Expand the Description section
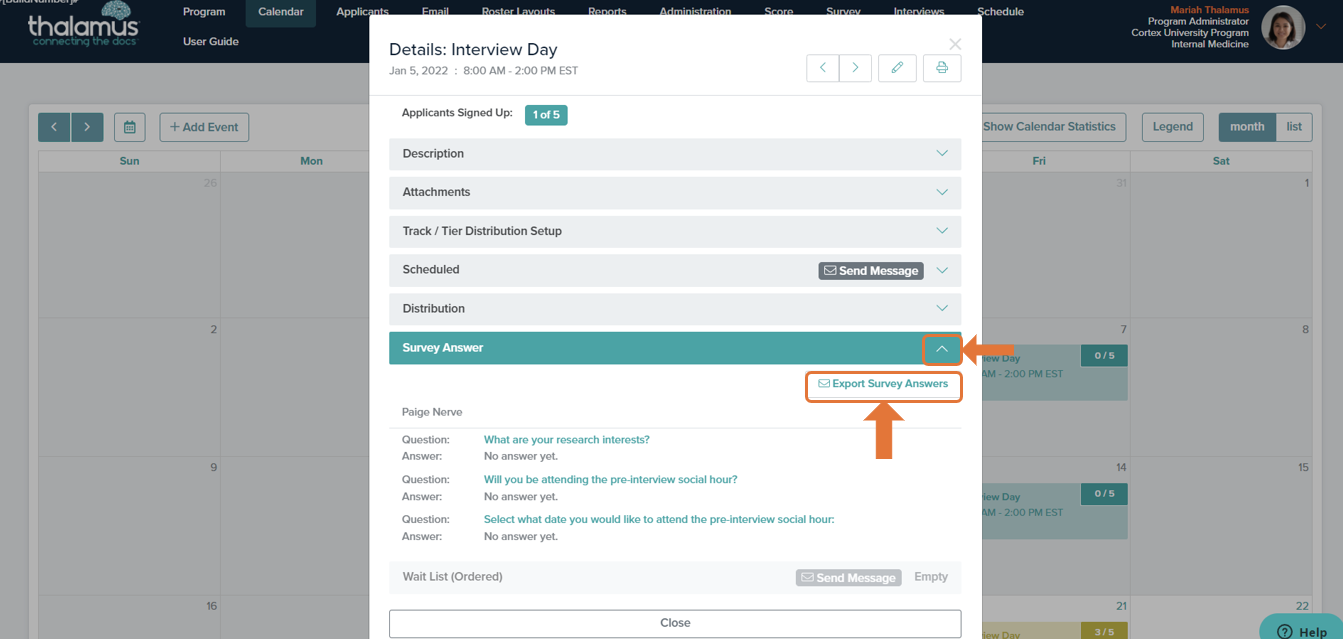This screenshot has height=639, width=1343. click(x=675, y=154)
